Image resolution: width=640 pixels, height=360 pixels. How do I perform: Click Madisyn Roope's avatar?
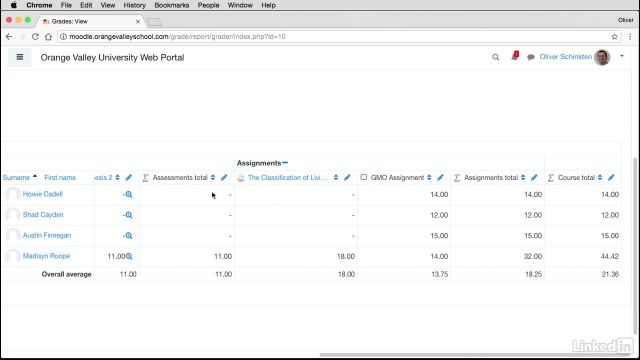13,256
